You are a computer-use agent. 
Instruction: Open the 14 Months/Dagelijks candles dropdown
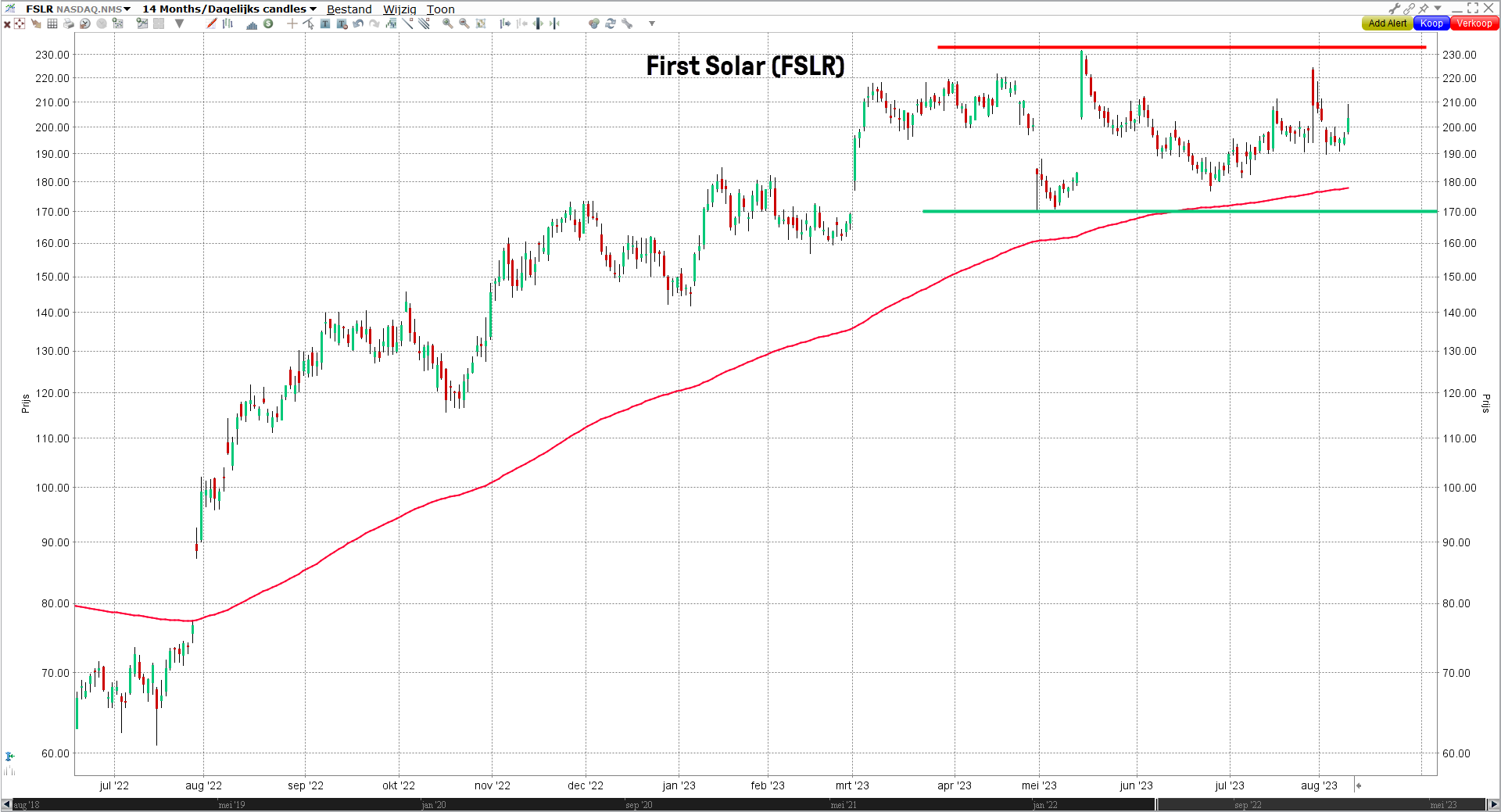pos(229,9)
